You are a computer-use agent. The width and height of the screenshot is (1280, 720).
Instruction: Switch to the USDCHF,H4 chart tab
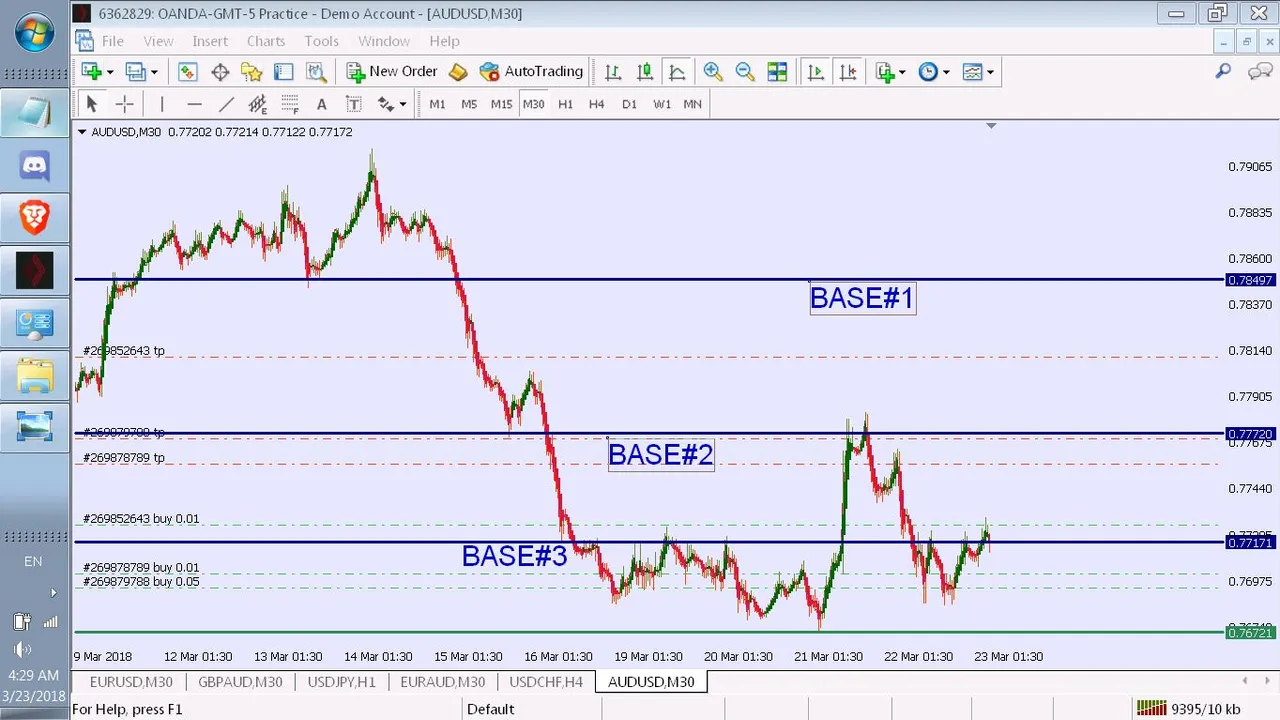(546, 682)
